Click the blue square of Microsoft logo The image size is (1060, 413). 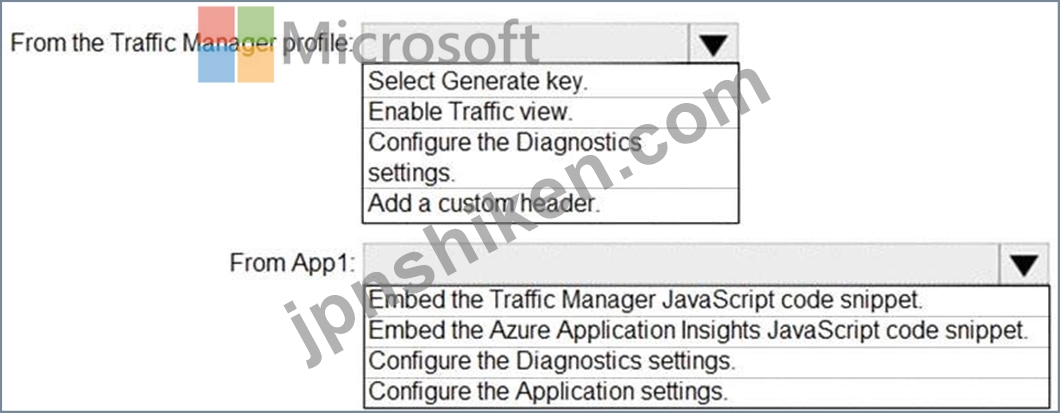[x=216, y=64]
